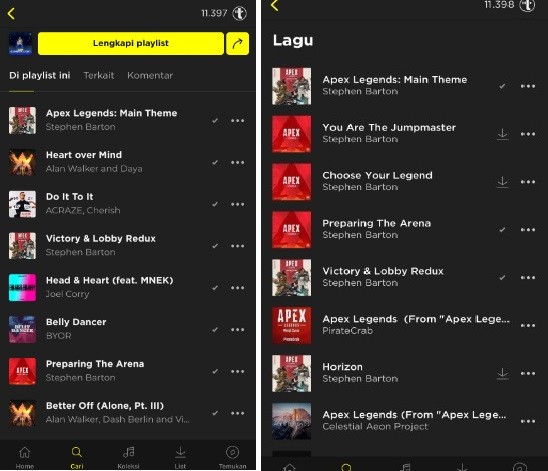Open more options for PirateCrab's Apex Legends track

(x=528, y=326)
